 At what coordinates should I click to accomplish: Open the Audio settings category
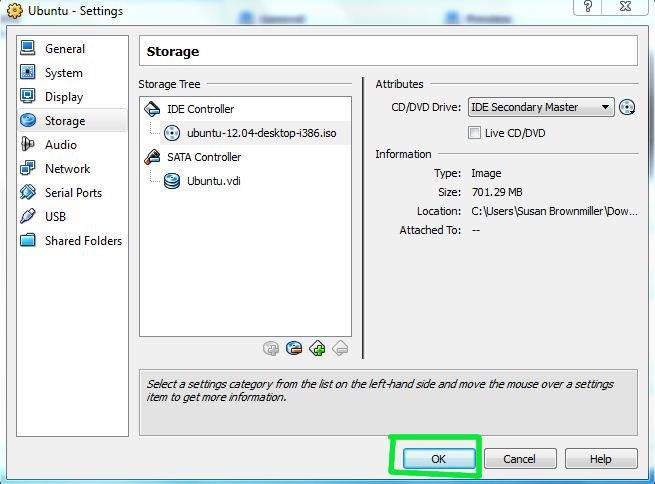click(72, 145)
